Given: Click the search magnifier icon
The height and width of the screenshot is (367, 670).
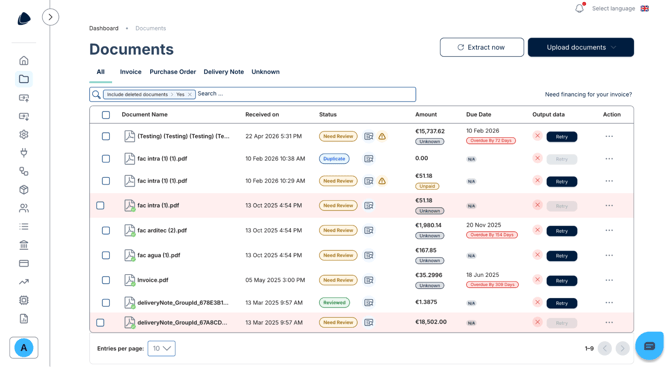Looking at the screenshot, I should point(96,94).
